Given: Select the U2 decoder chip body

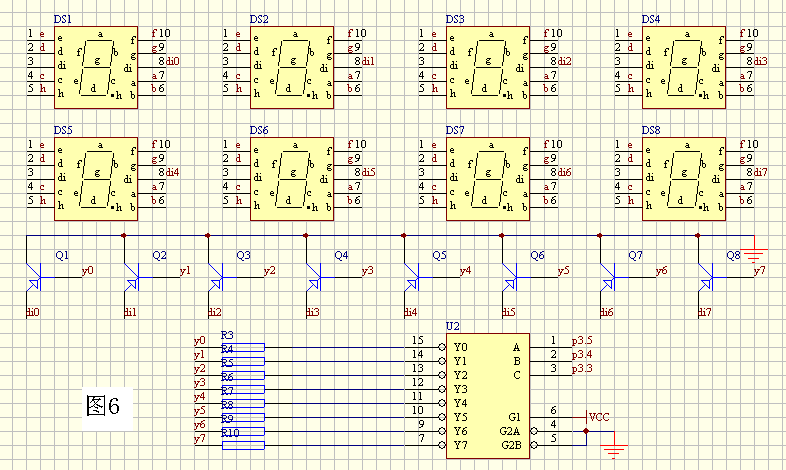Looking at the screenshot, I should coord(488,396).
